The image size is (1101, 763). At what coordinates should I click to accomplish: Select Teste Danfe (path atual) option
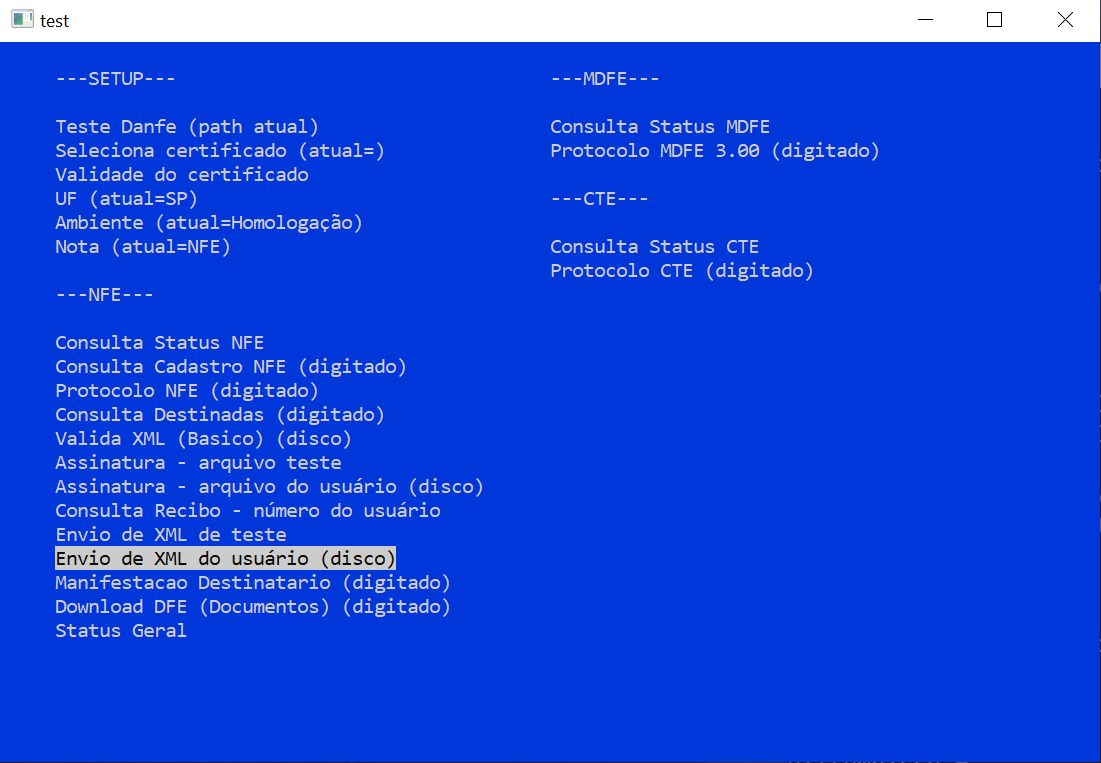(x=187, y=127)
